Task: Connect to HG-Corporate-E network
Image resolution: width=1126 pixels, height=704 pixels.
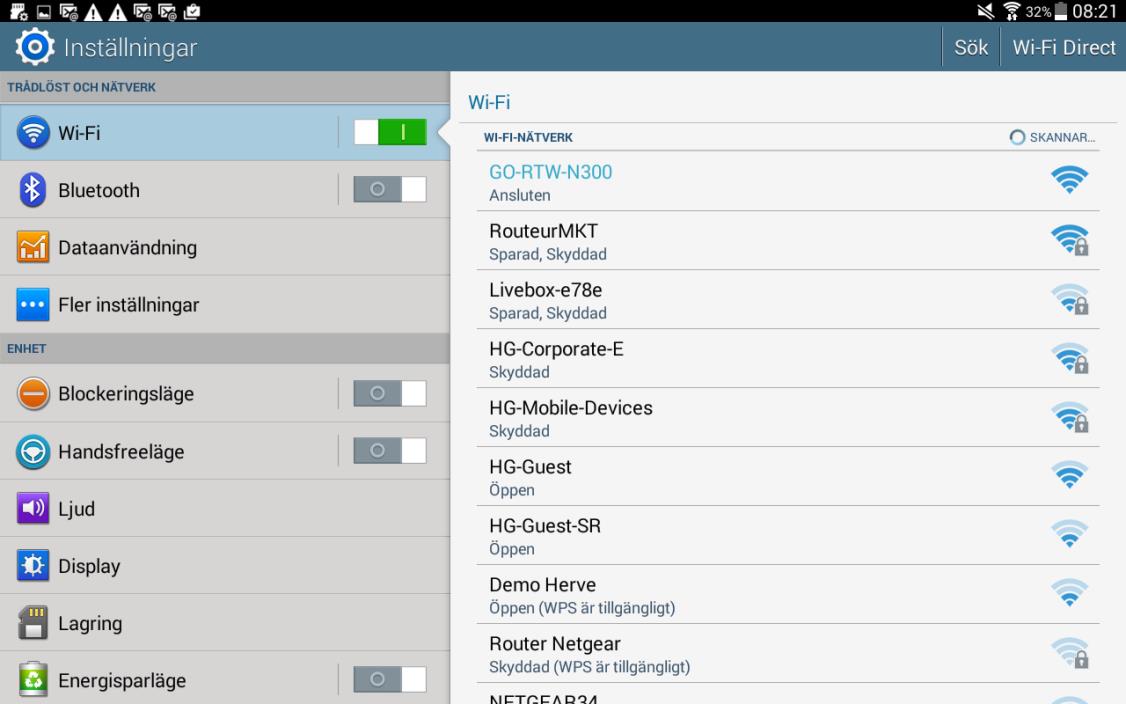Action: coord(788,358)
